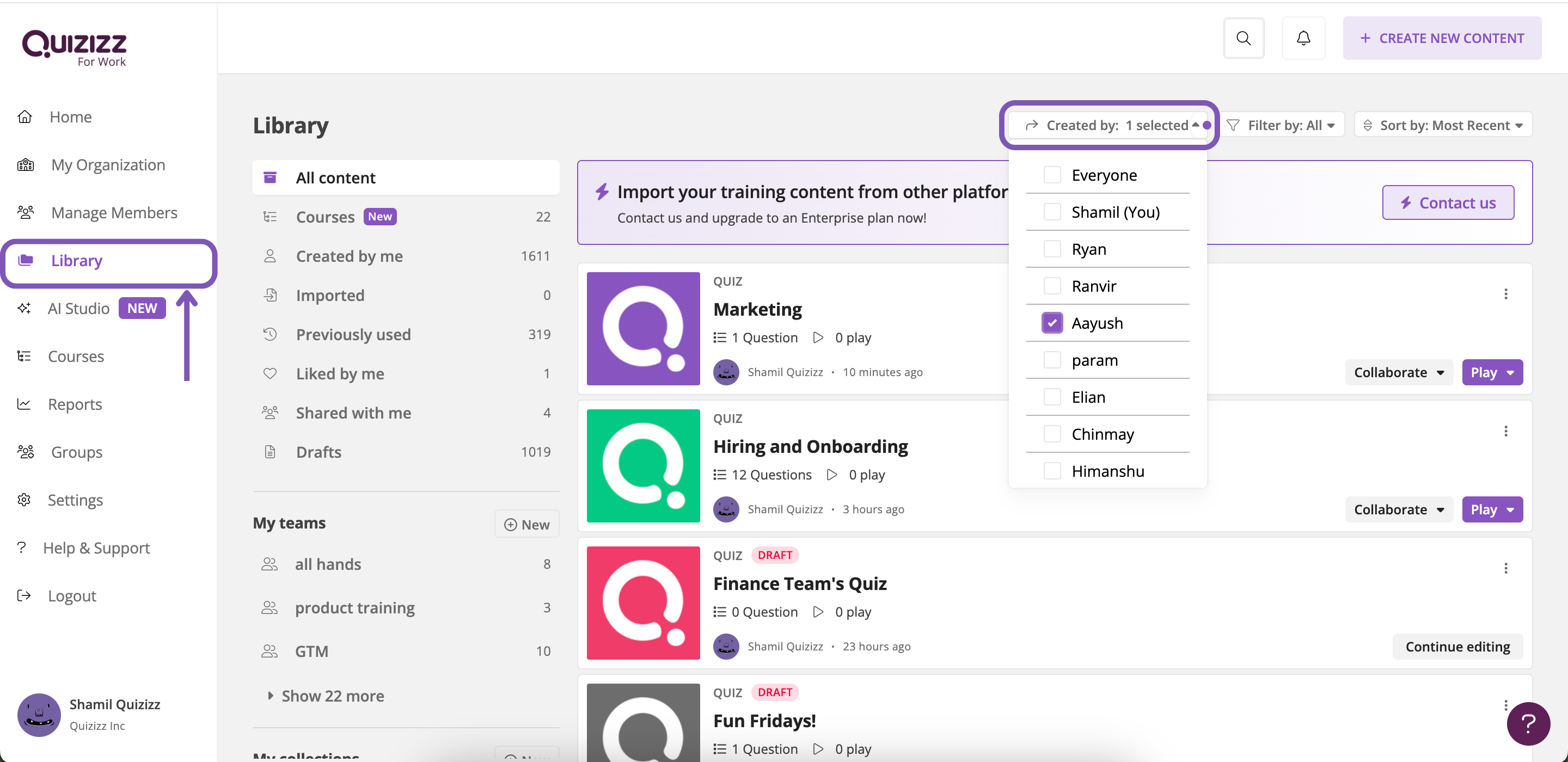The height and width of the screenshot is (762, 1568).
Task: Click author avatar on Marketing quiz
Action: coord(726,372)
